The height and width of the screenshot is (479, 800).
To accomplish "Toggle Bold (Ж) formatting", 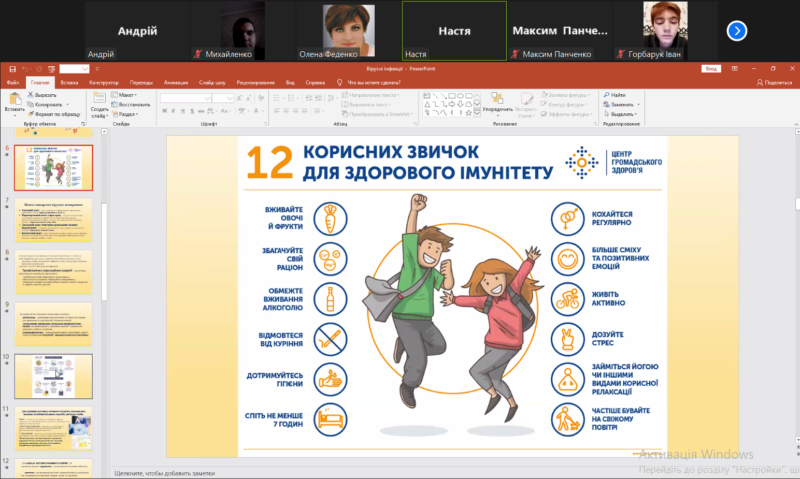I will (164, 111).
